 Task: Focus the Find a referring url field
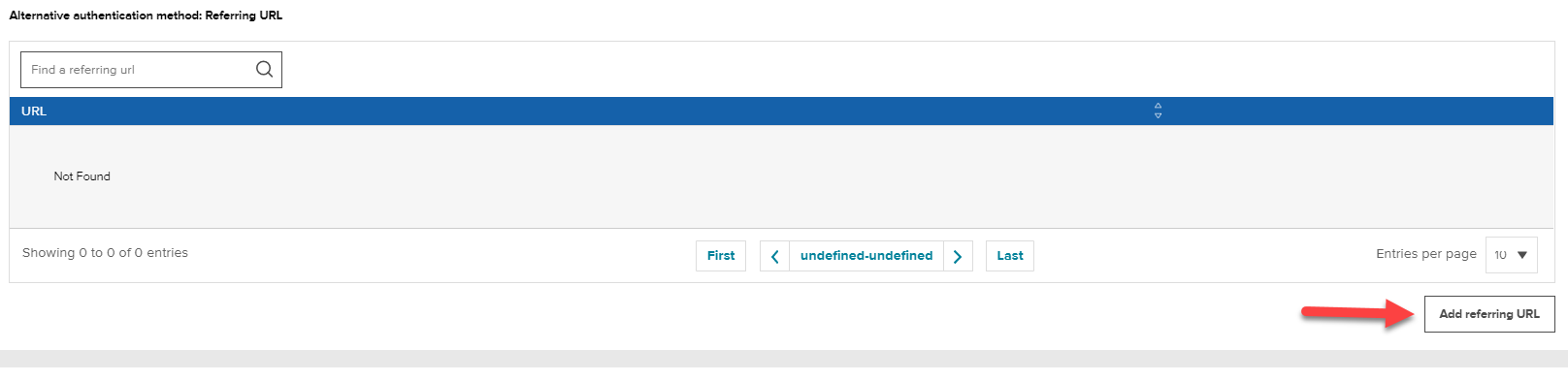pyautogui.click(x=151, y=70)
